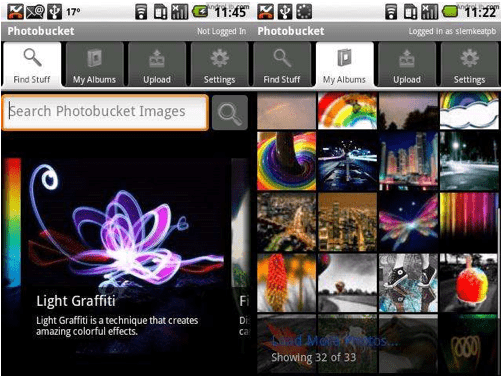
Task: Open the colorful city skyline thumbnail
Action: tap(408, 161)
